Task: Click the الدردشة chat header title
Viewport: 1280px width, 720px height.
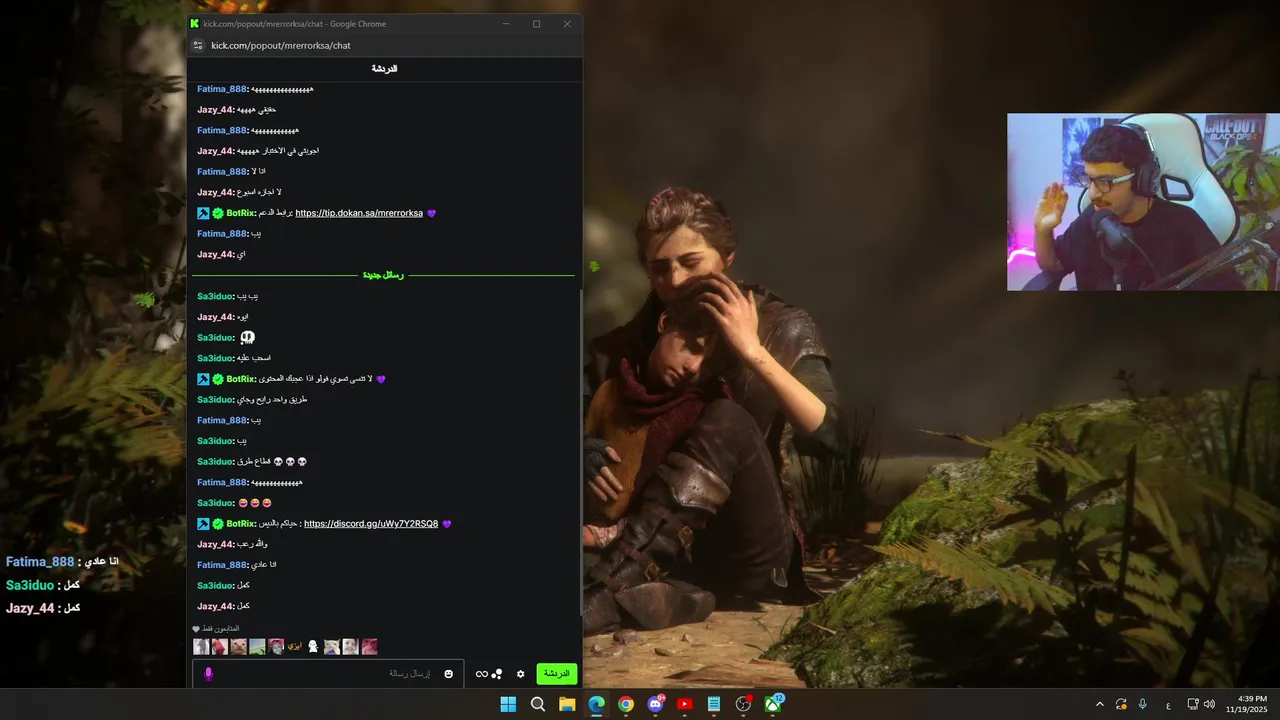Action: click(385, 68)
